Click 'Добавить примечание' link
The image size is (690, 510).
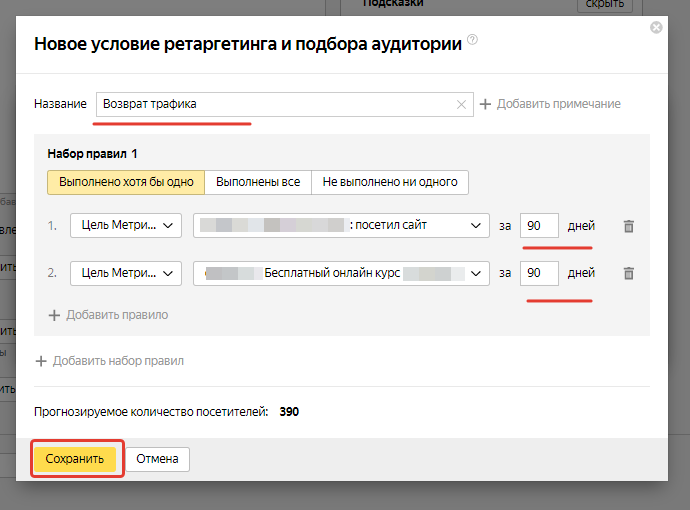tap(559, 104)
